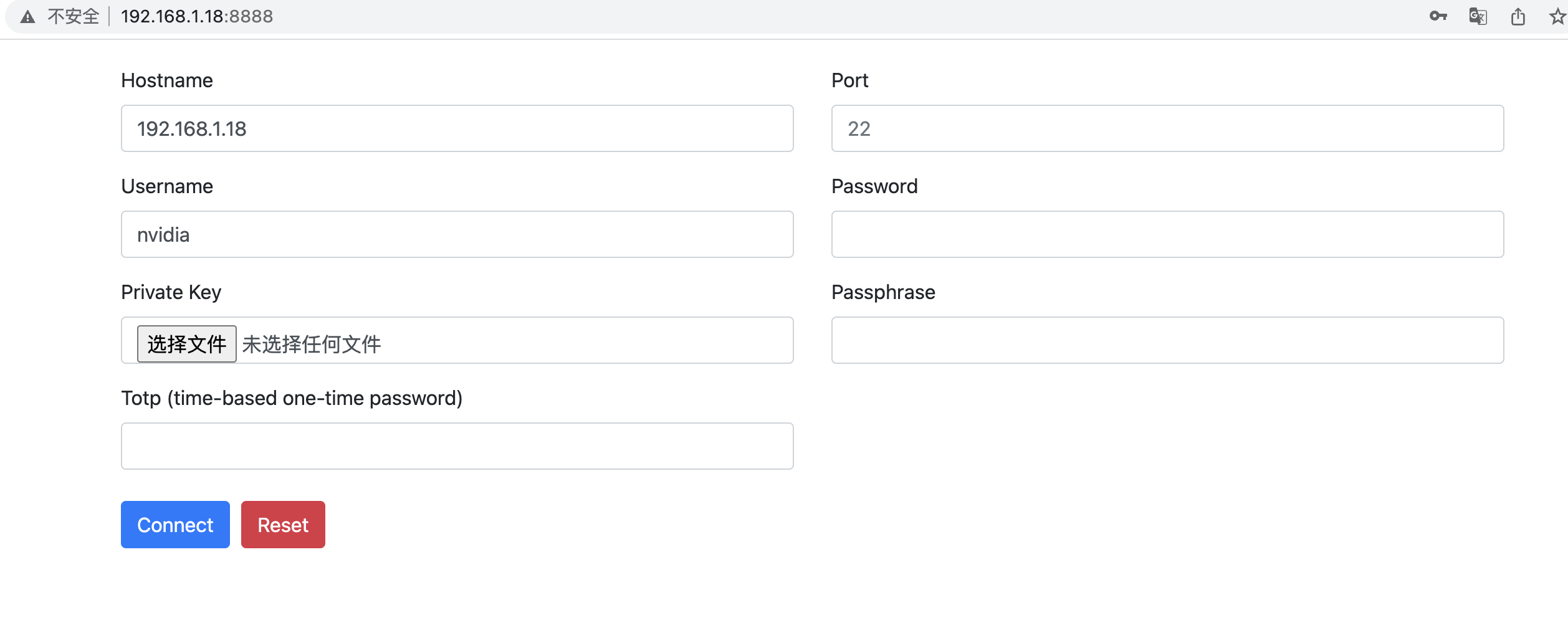Click the insecure connection warning icon
1568x633 pixels.
27,17
